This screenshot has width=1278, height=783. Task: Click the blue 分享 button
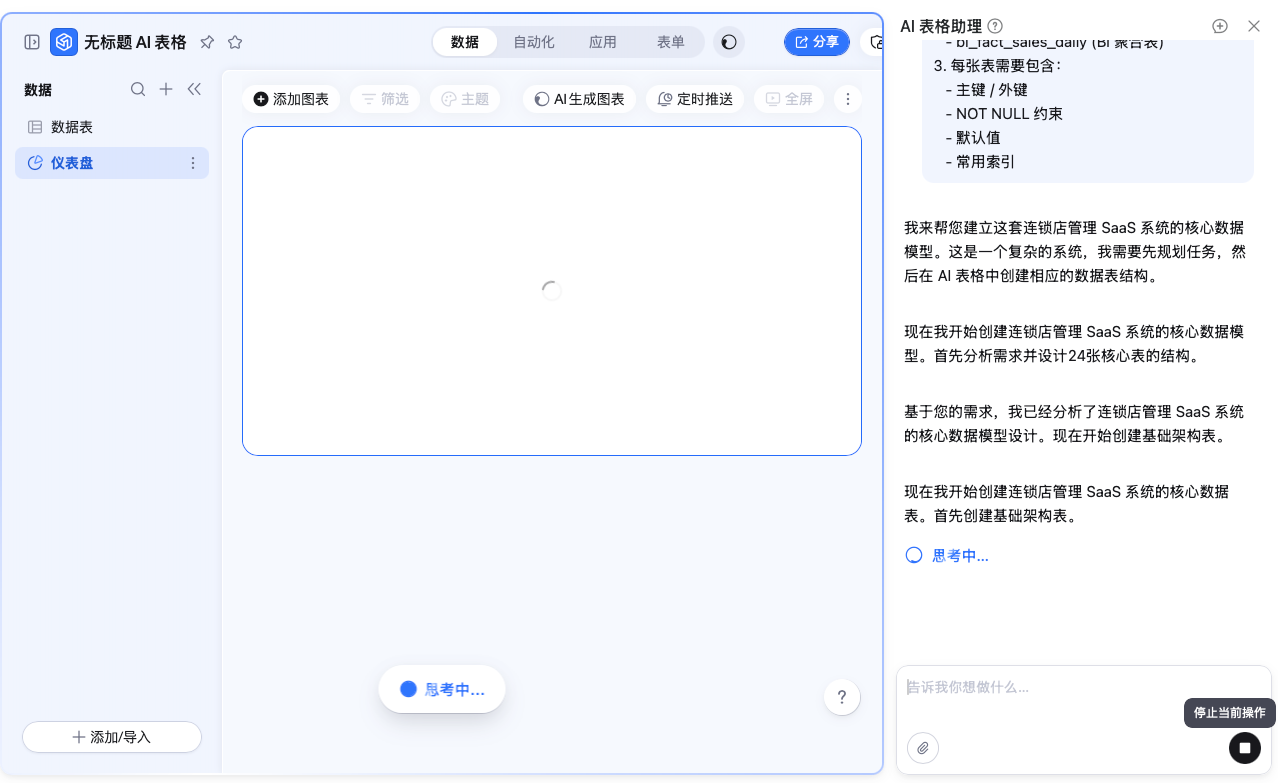click(817, 42)
